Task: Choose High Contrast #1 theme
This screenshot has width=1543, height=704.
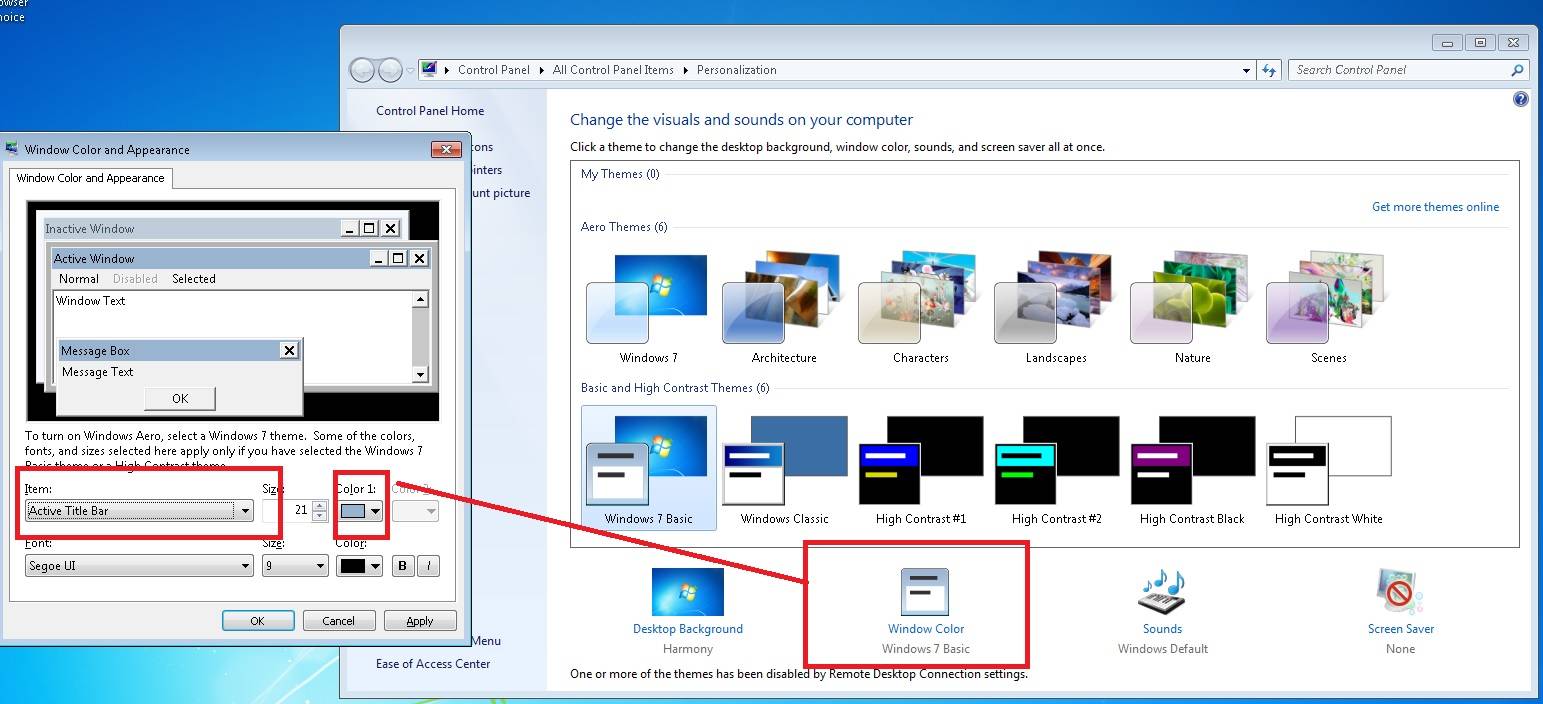Action: coord(920,470)
